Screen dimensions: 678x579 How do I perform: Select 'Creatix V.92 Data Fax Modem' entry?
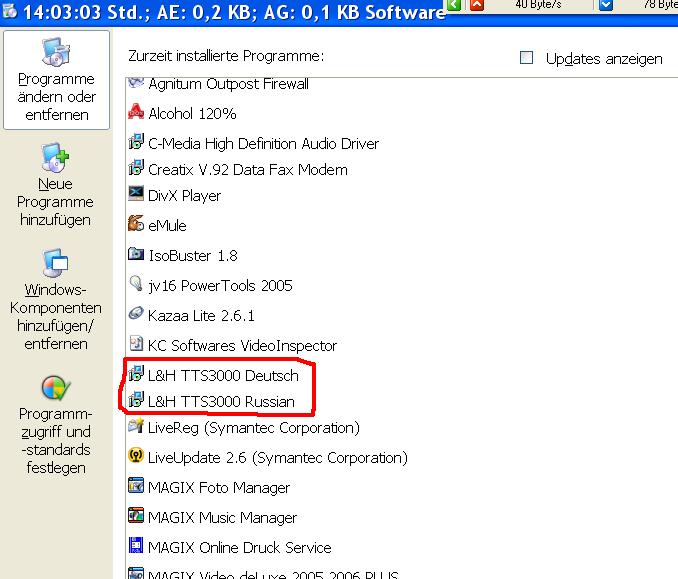[248, 170]
